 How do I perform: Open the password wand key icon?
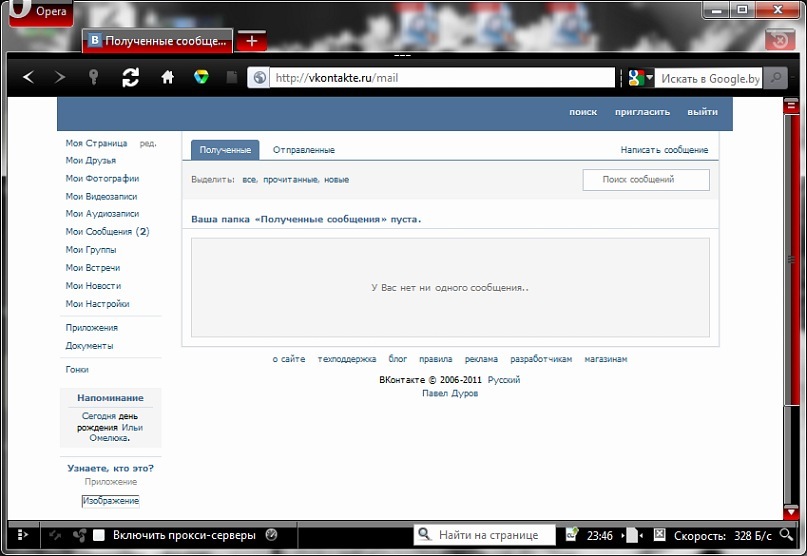[93, 77]
